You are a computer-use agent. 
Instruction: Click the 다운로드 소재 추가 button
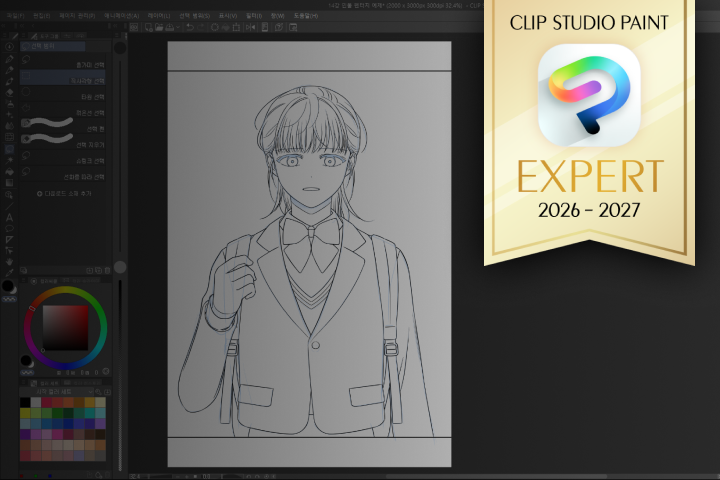coord(64,194)
